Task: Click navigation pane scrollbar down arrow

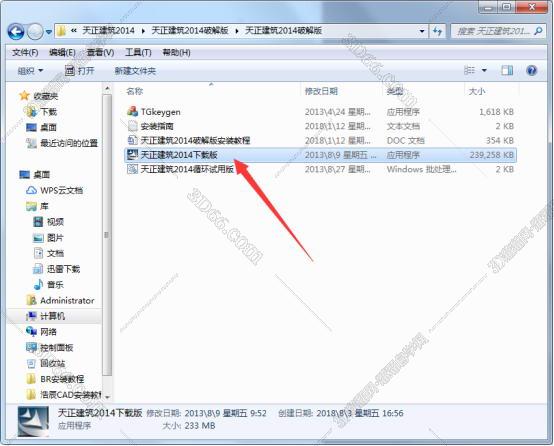Action: tap(107, 397)
